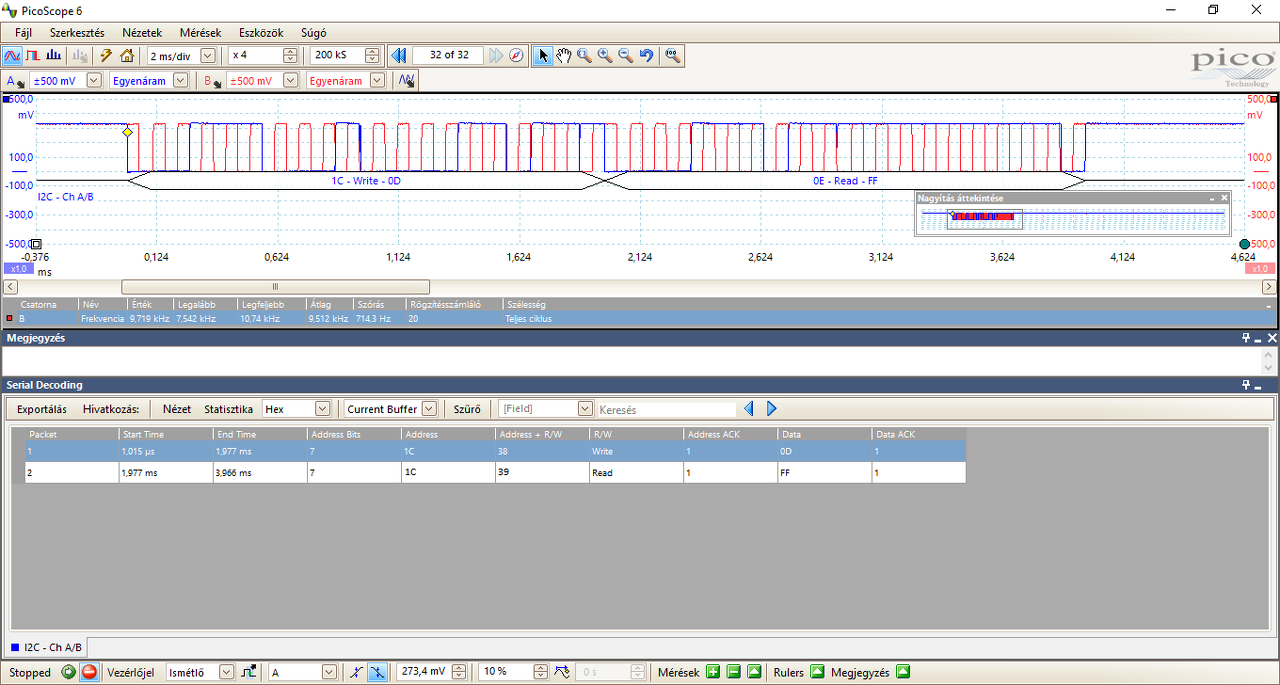Open Rulers settings green icon
The height and width of the screenshot is (685, 1280).
(x=817, y=672)
